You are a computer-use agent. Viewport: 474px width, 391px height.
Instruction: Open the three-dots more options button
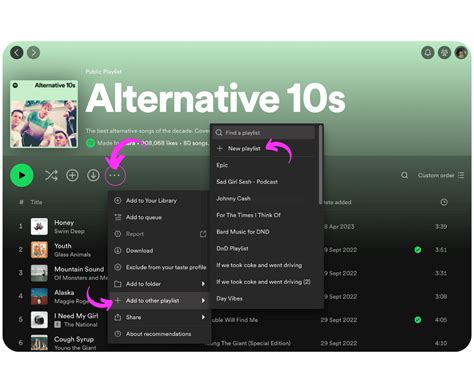tap(115, 175)
